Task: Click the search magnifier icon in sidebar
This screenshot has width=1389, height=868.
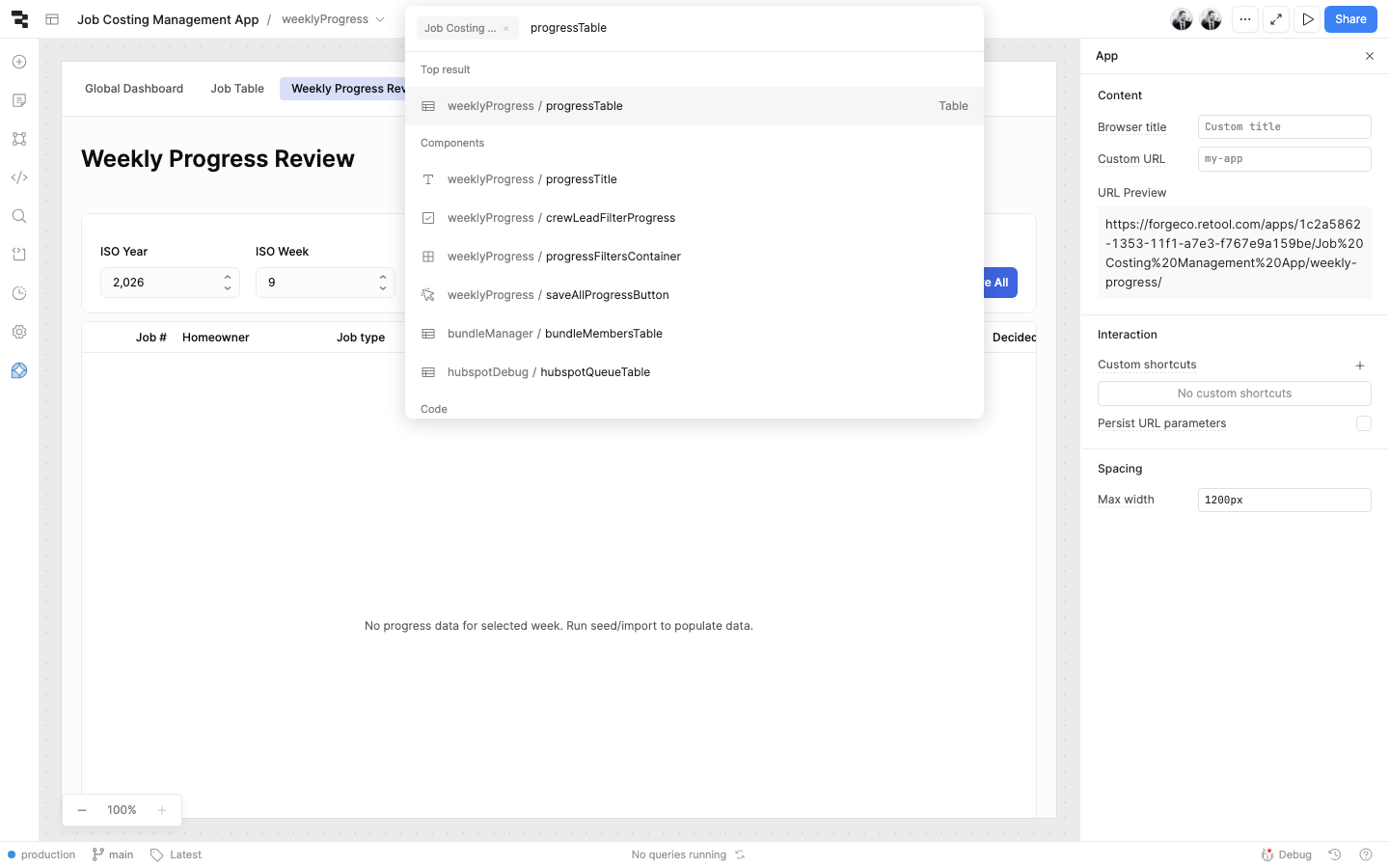Action: [19, 216]
